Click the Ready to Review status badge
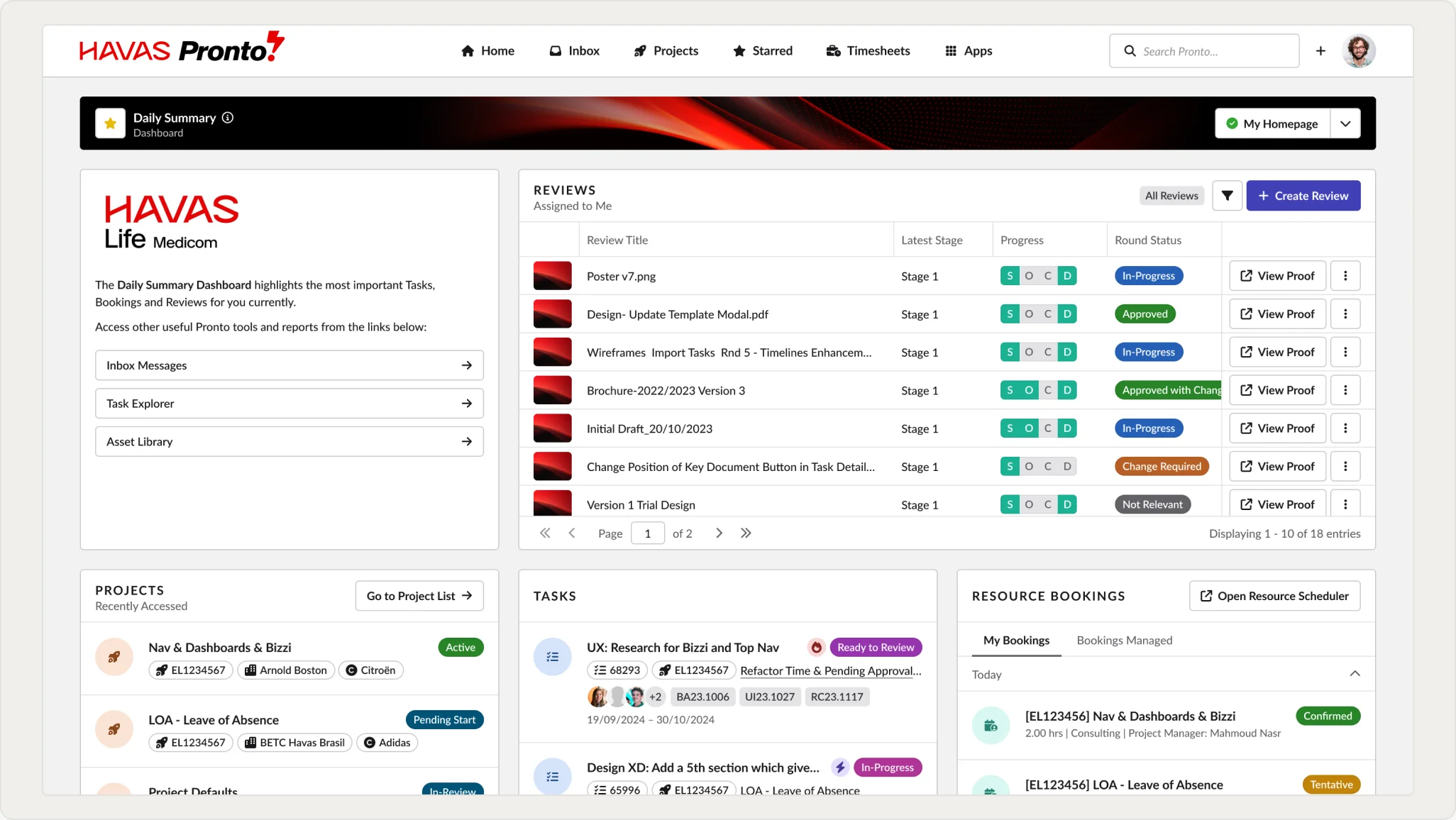This screenshot has height=820, width=1456. (876, 648)
